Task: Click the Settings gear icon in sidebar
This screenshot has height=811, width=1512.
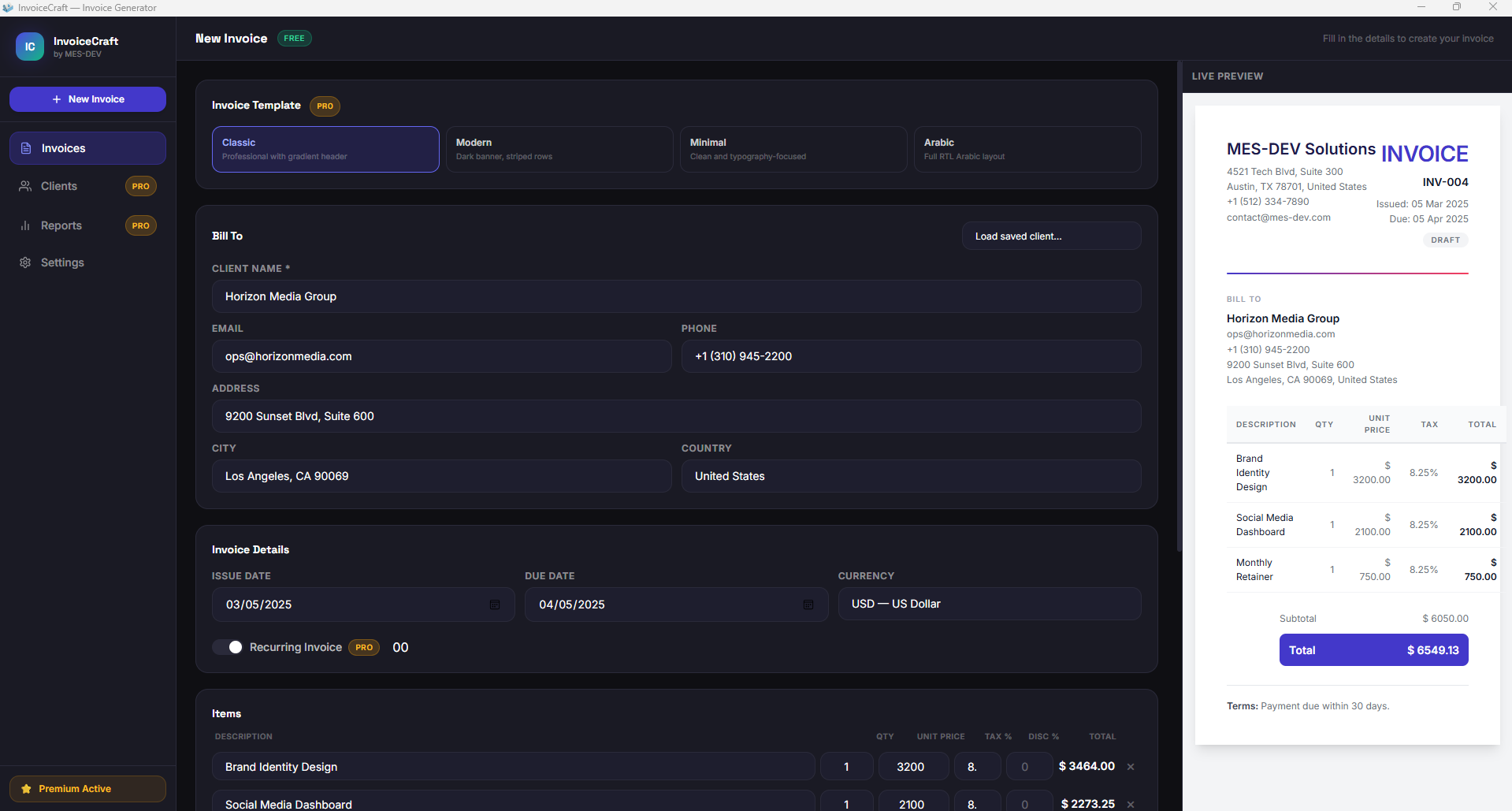Action: [25, 262]
